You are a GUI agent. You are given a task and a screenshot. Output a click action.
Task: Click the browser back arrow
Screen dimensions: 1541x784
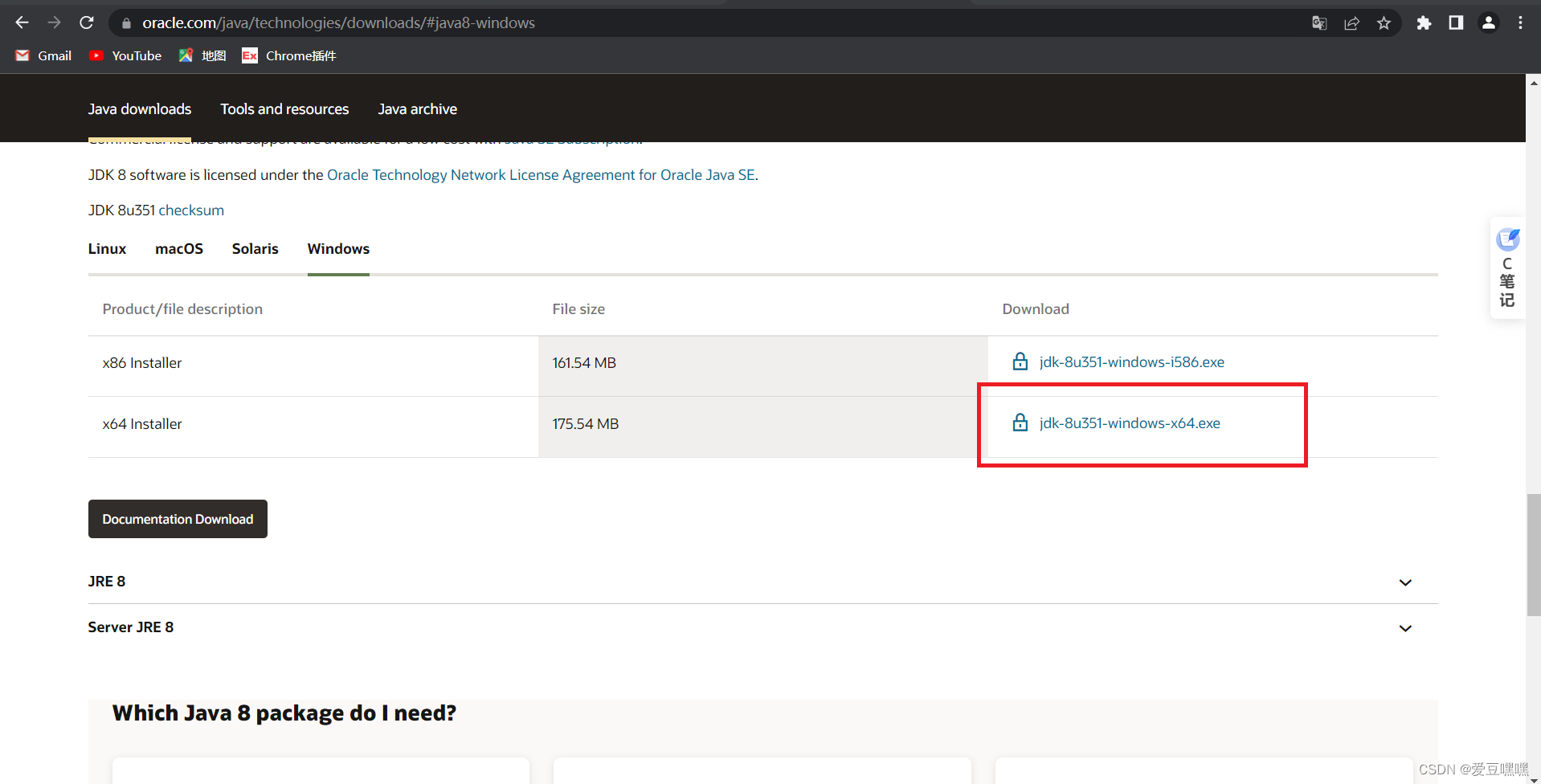coord(22,22)
